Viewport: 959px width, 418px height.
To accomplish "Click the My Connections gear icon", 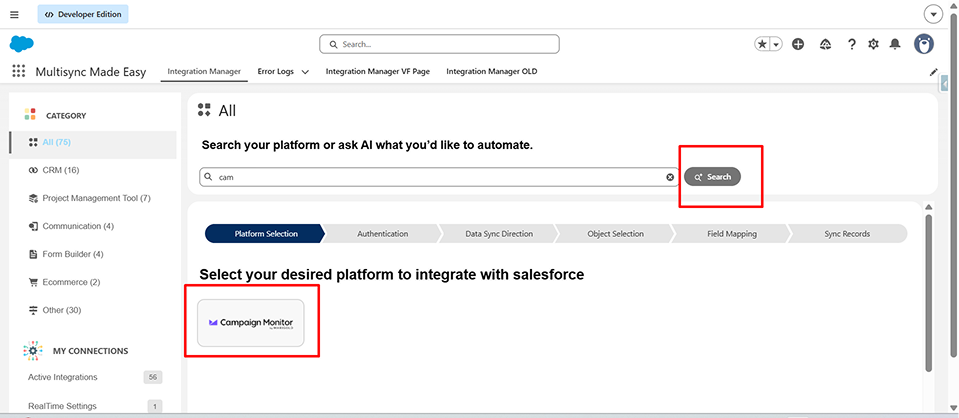I will tap(33, 351).
